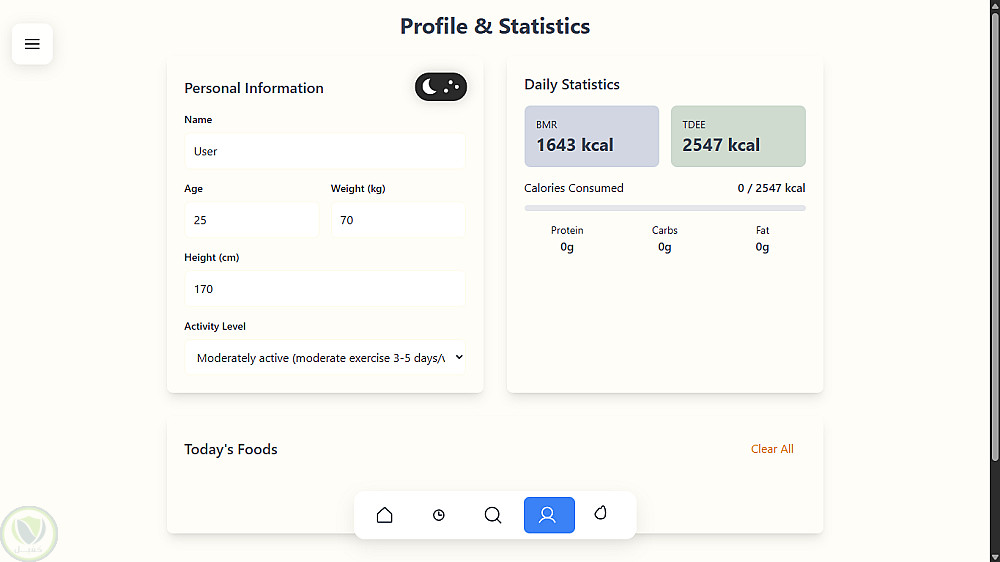Open the clock history tab
1000x562 pixels.
point(439,515)
